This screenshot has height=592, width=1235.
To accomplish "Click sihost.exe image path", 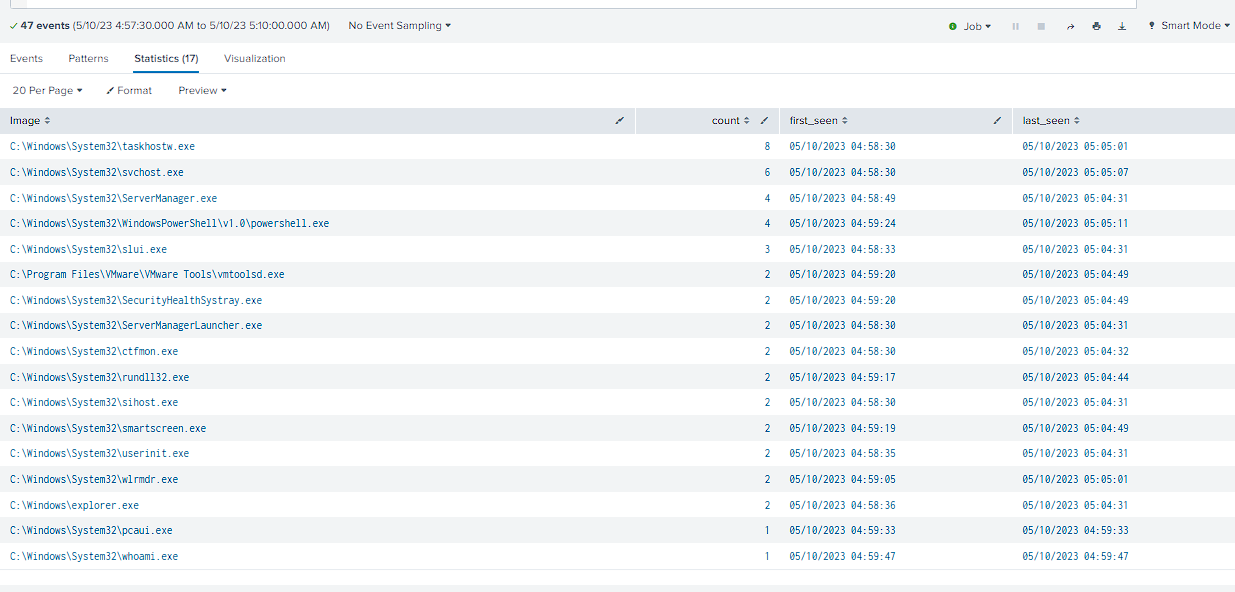I will 94,403.
